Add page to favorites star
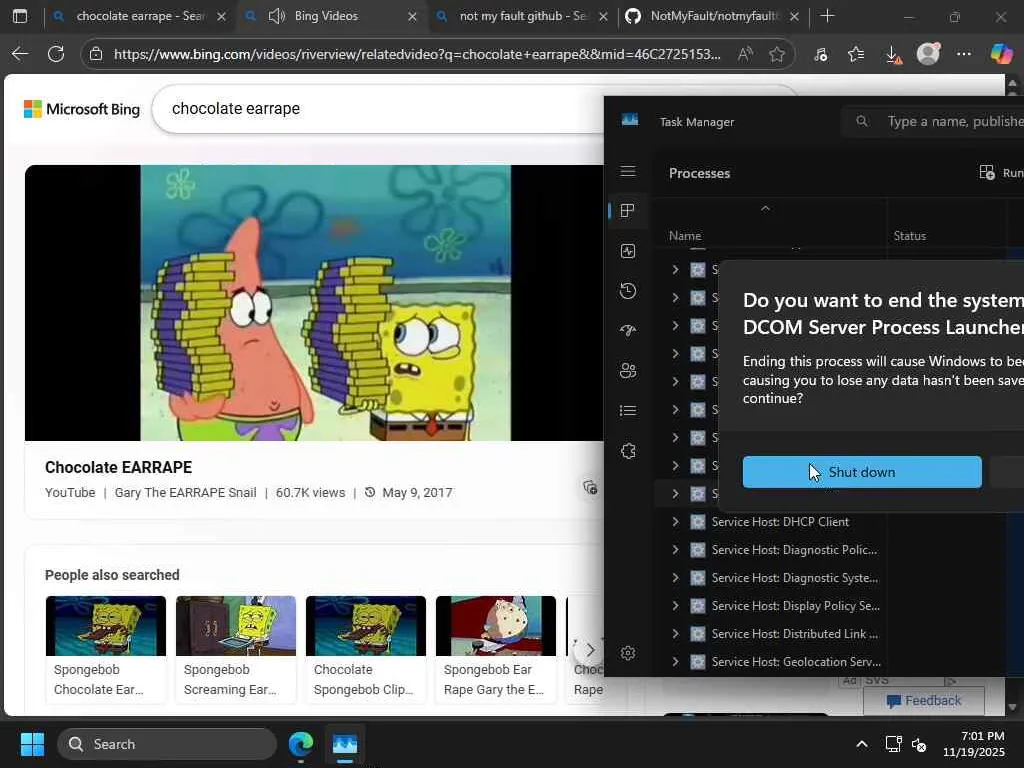This screenshot has width=1024, height=768. (776, 54)
